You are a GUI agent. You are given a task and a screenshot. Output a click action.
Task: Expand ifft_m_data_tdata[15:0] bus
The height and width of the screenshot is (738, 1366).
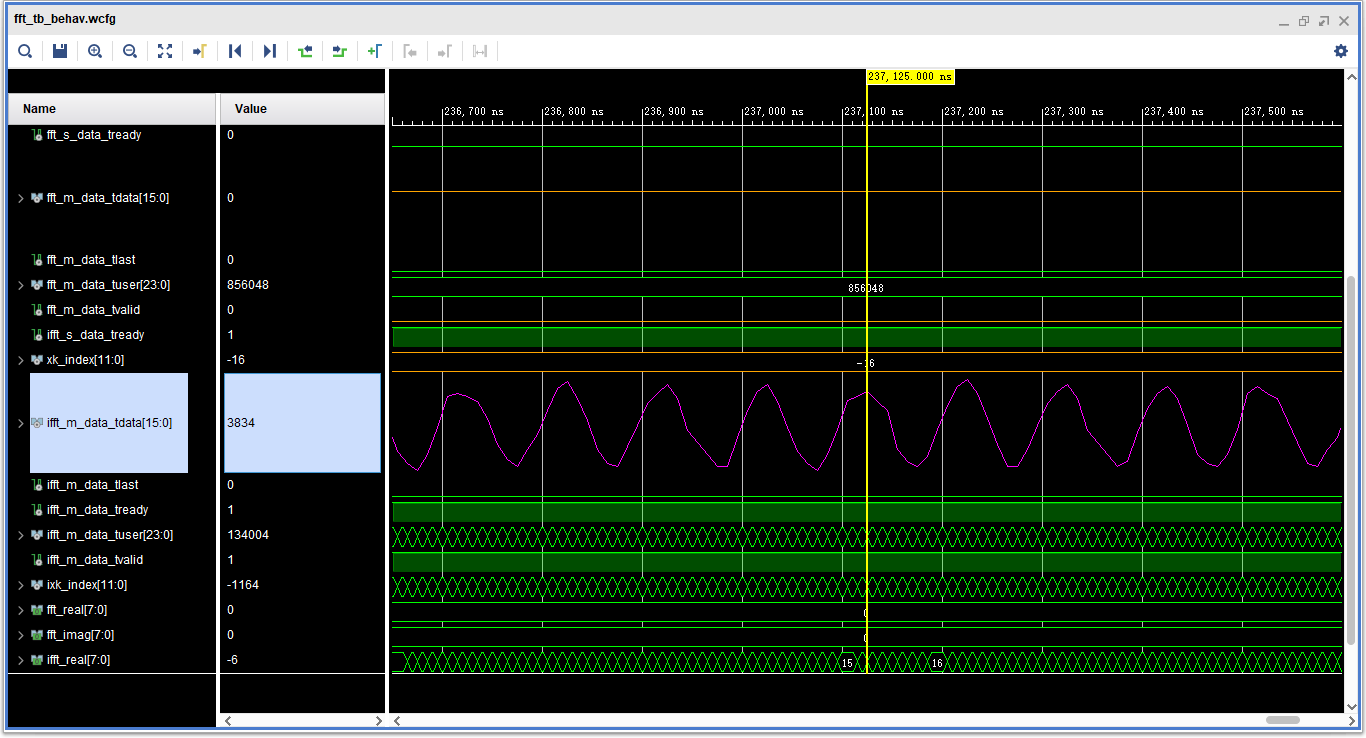coord(21,423)
